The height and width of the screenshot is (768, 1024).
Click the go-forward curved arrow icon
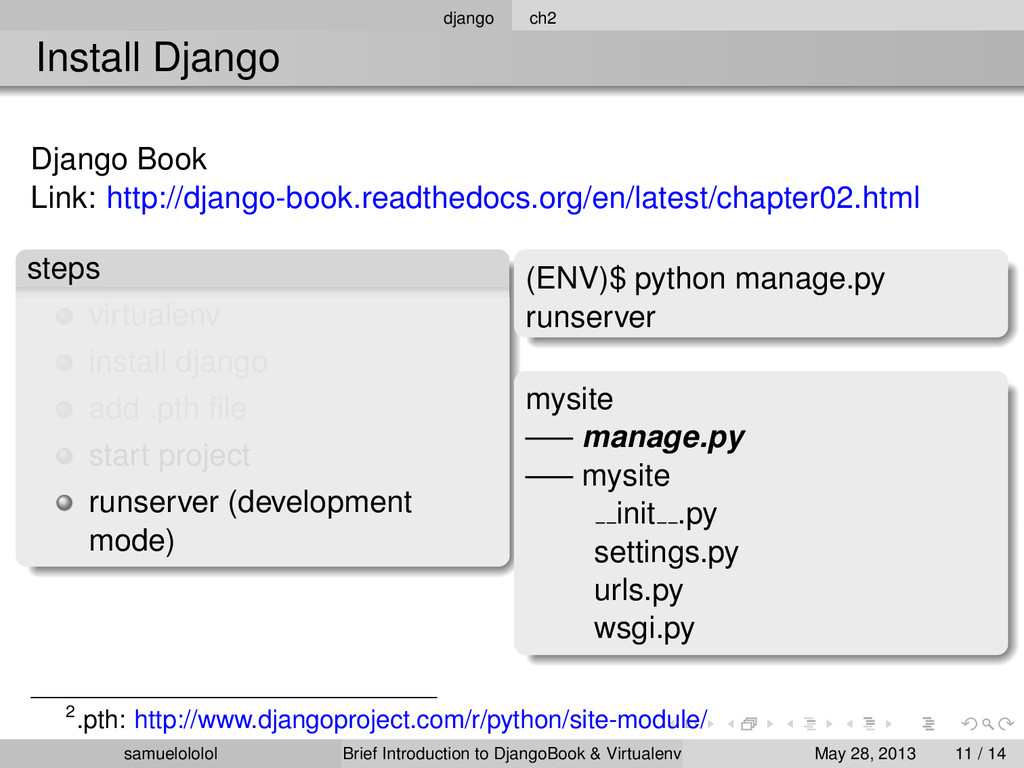point(1006,724)
